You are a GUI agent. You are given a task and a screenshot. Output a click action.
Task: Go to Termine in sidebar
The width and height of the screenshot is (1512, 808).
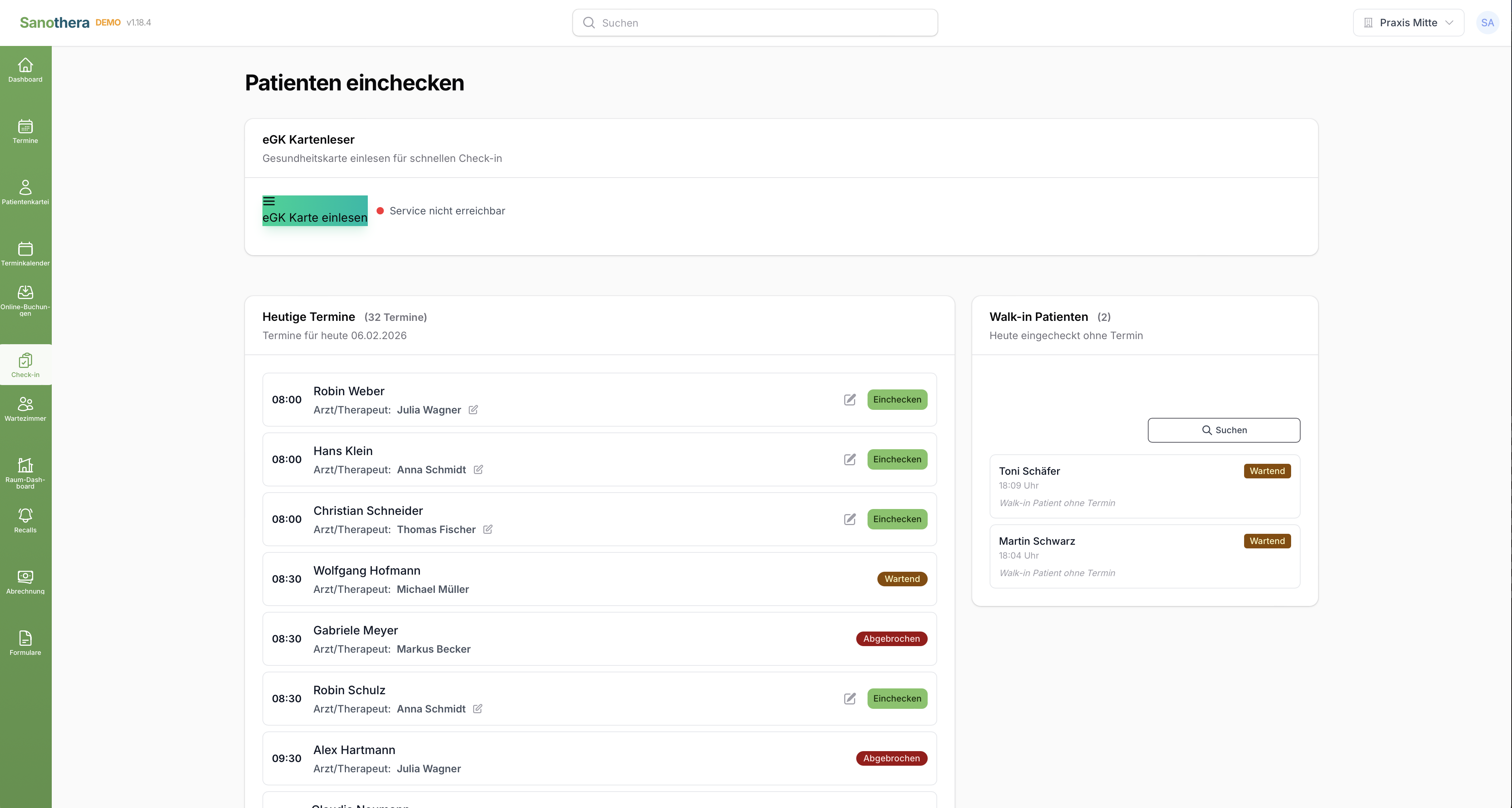point(25,132)
